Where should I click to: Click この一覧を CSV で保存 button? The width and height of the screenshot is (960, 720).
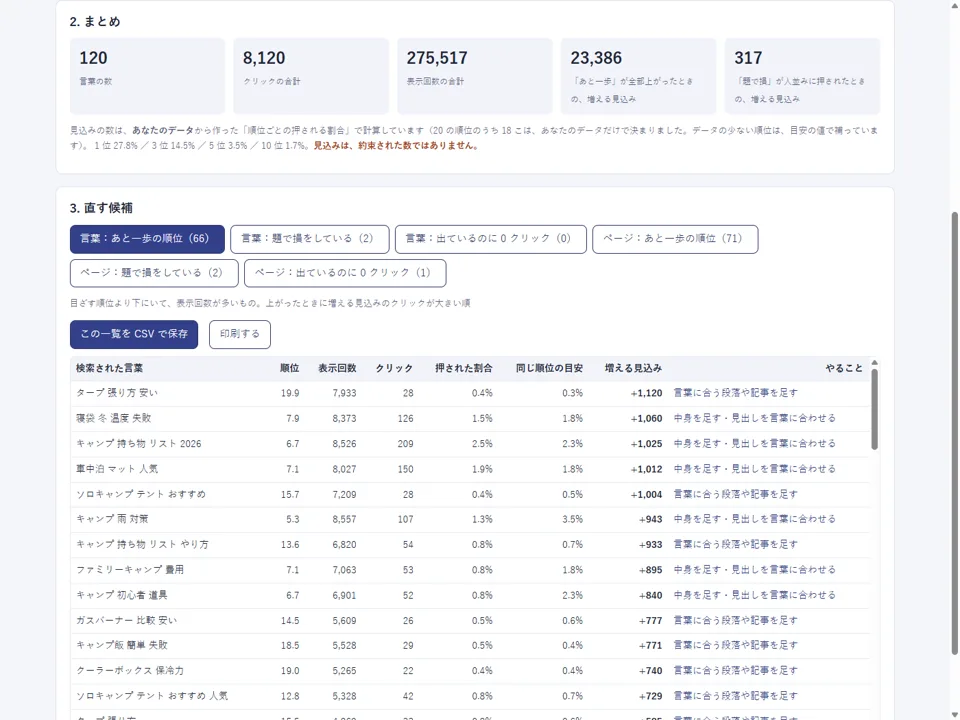(134, 334)
